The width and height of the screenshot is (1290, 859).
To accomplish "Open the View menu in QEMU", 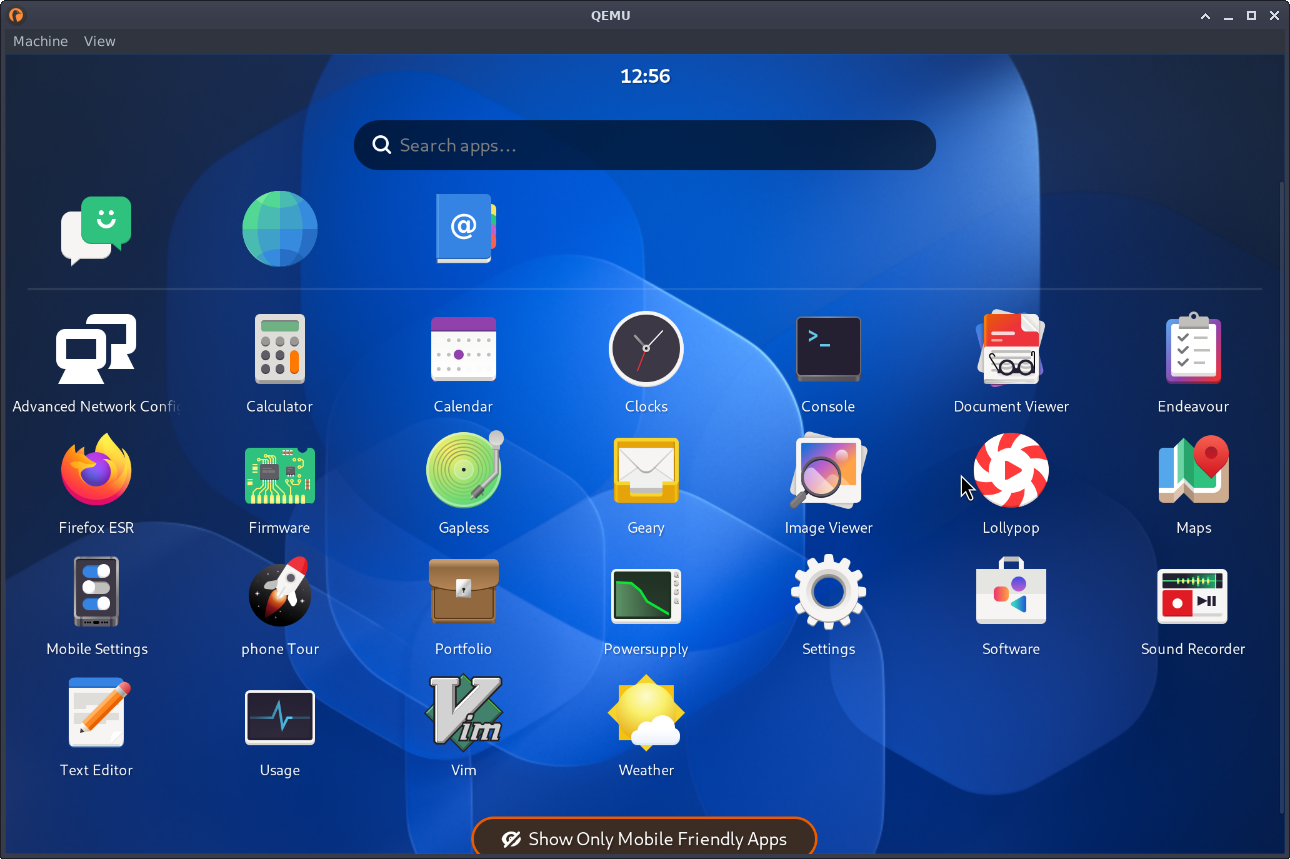I will point(99,41).
